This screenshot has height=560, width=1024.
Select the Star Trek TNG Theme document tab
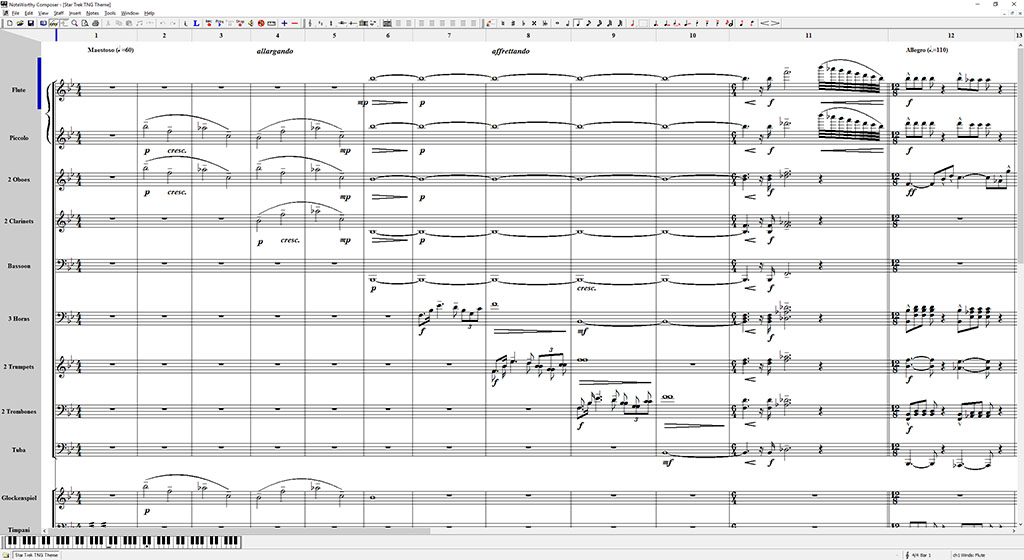tap(36, 555)
